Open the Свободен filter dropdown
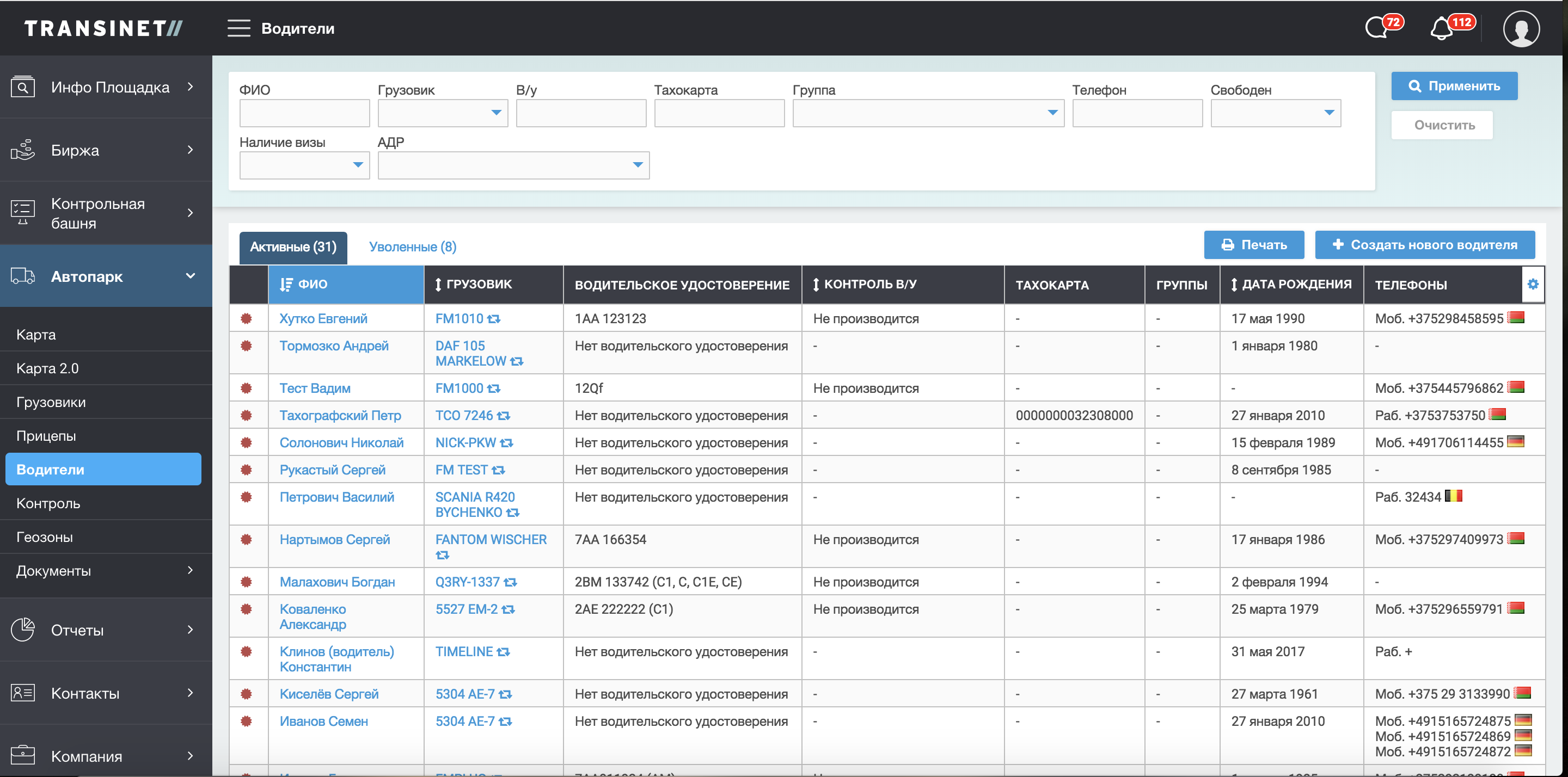This screenshot has width=1568, height=777. 1275,113
